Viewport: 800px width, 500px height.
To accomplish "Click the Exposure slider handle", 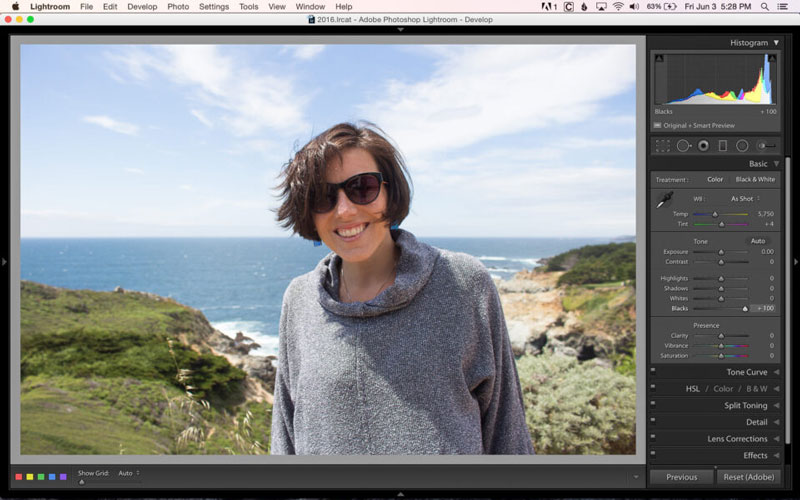I will click(720, 252).
